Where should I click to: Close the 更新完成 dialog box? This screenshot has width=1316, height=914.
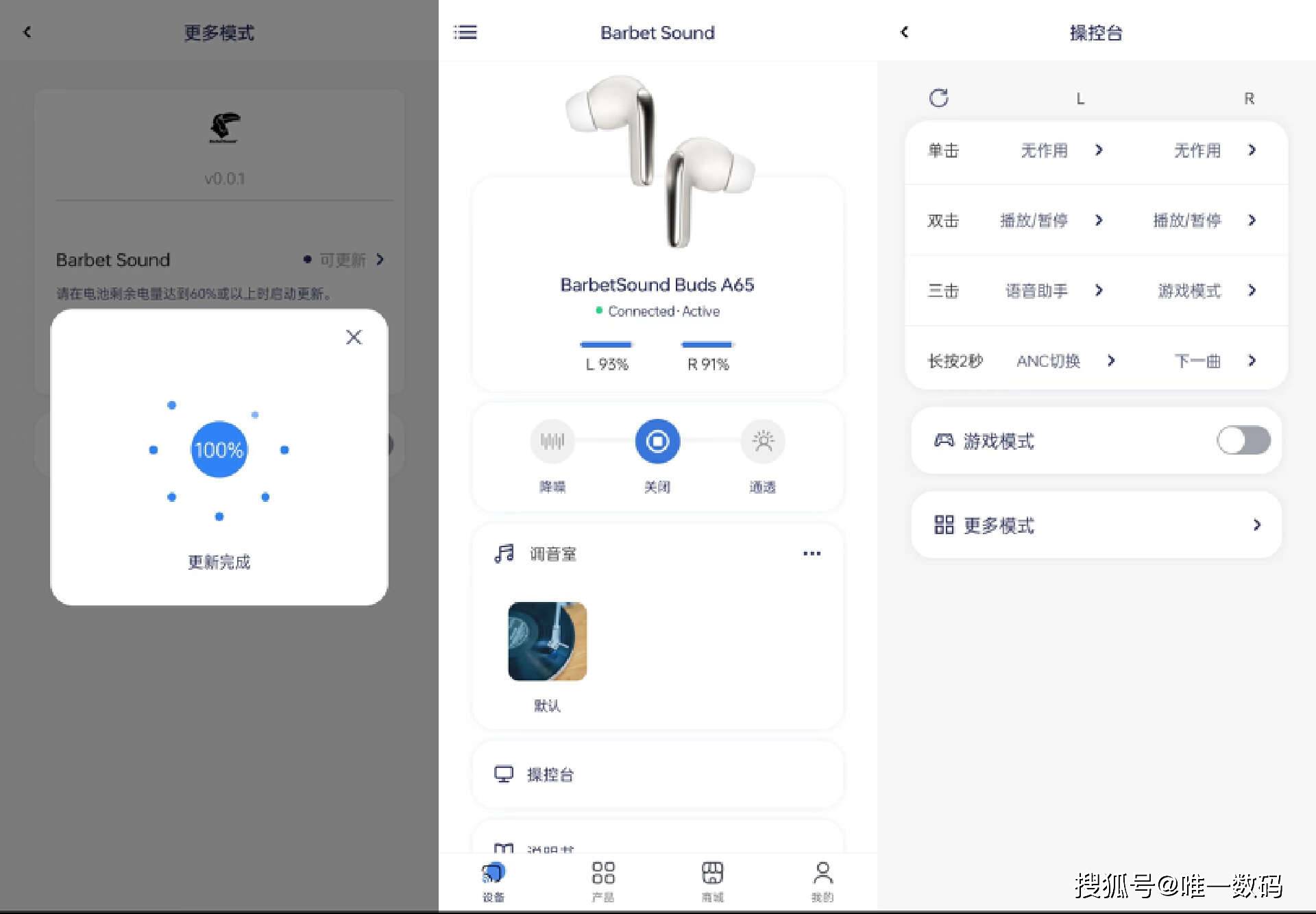coord(354,337)
